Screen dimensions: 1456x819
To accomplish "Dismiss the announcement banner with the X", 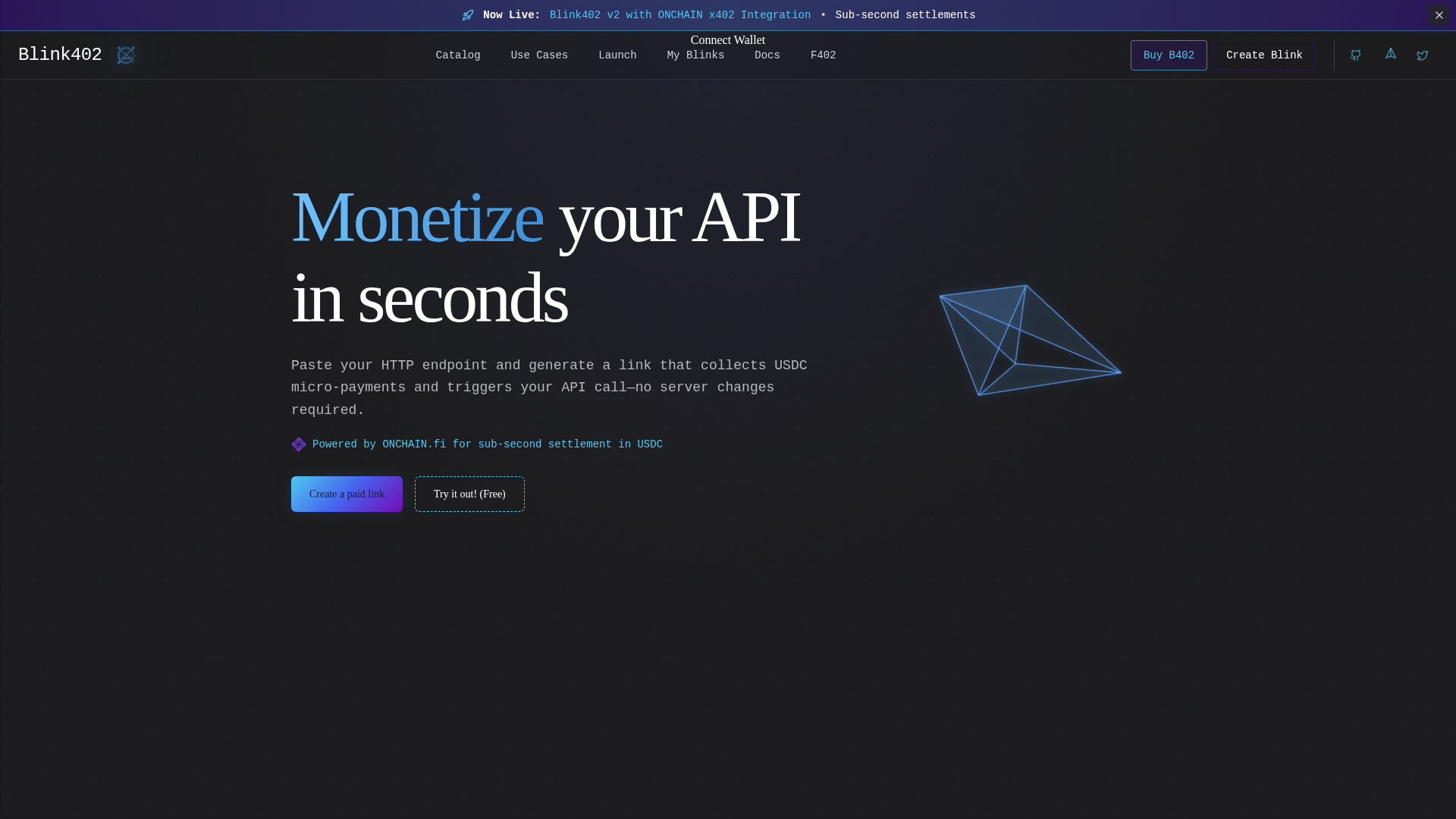I will click(1439, 15).
